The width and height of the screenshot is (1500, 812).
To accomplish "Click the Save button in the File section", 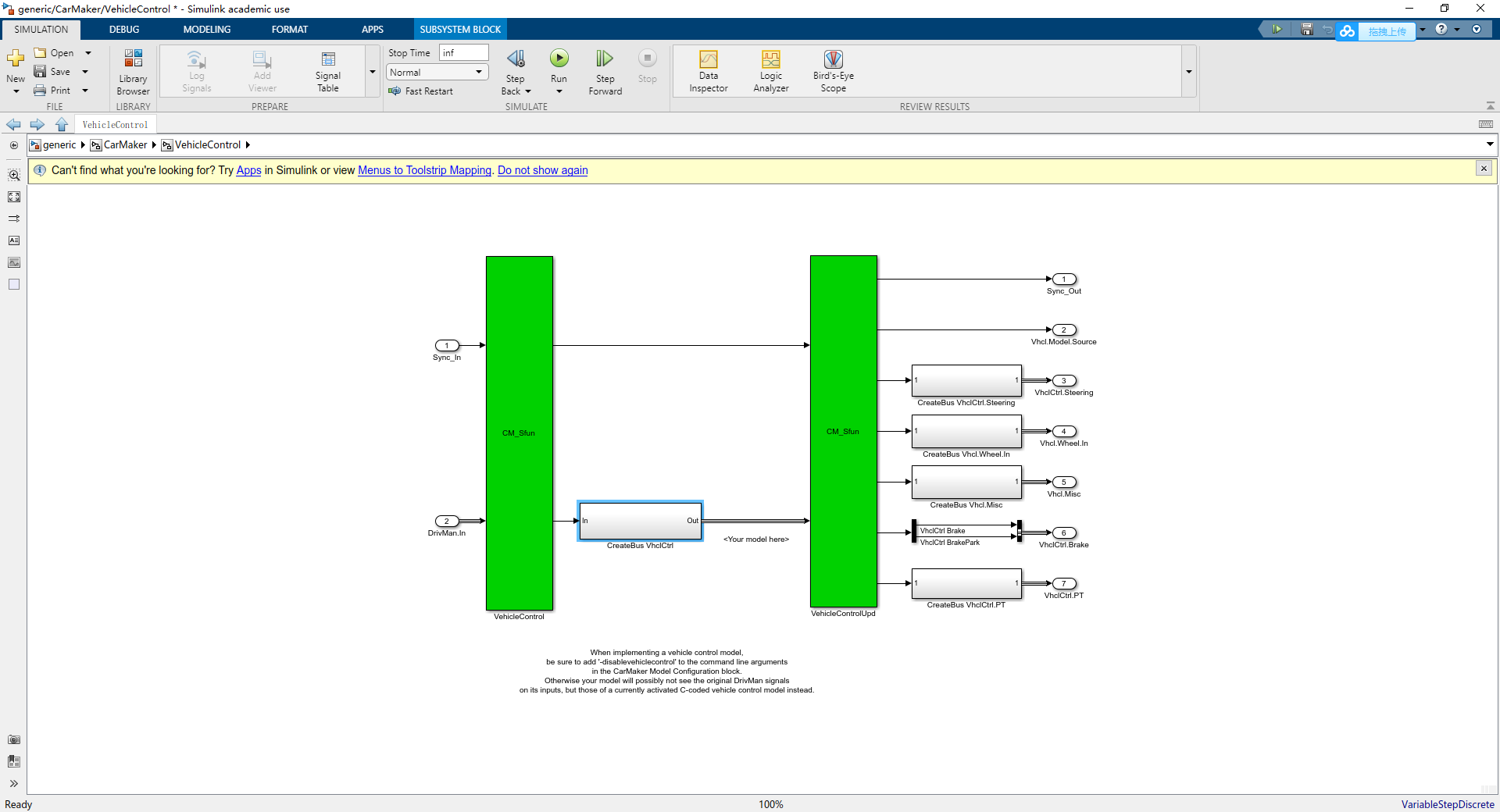I will [52, 72].
